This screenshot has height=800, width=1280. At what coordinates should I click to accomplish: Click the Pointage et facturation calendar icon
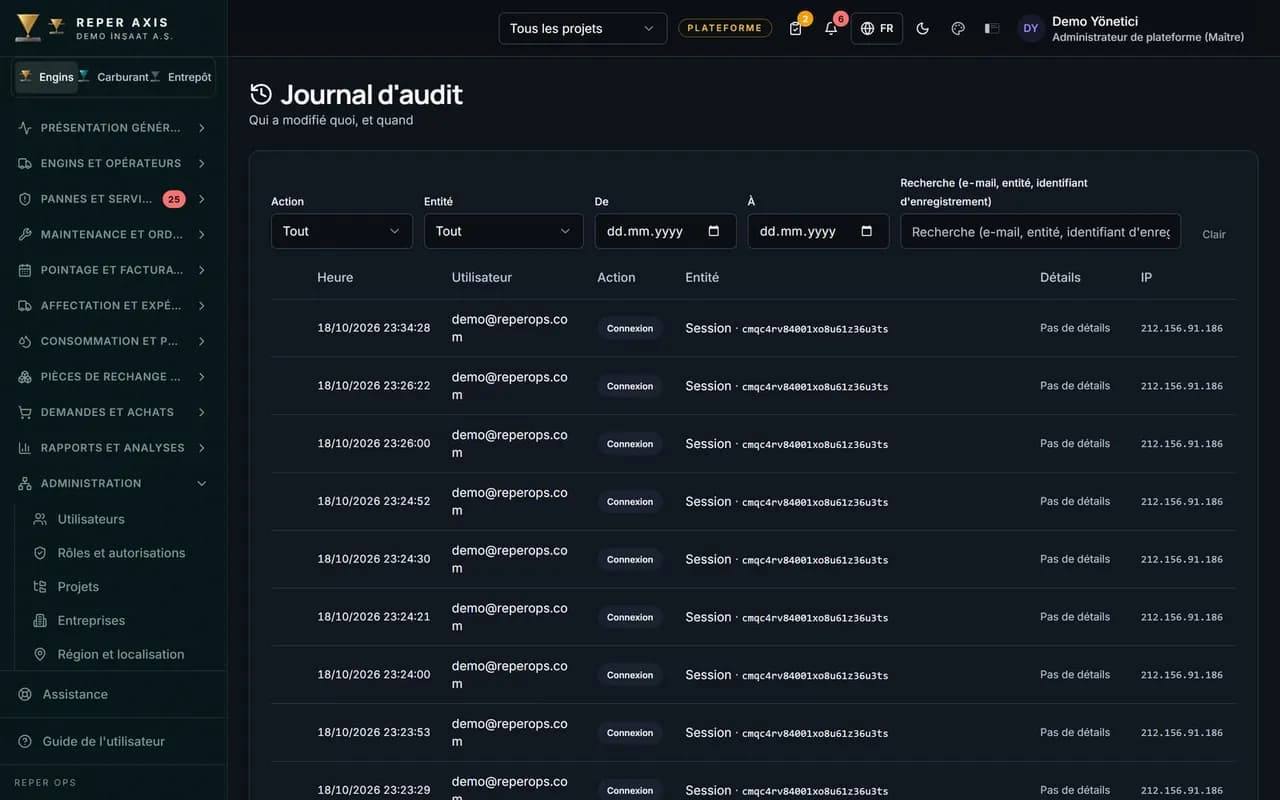coord(25,270)
